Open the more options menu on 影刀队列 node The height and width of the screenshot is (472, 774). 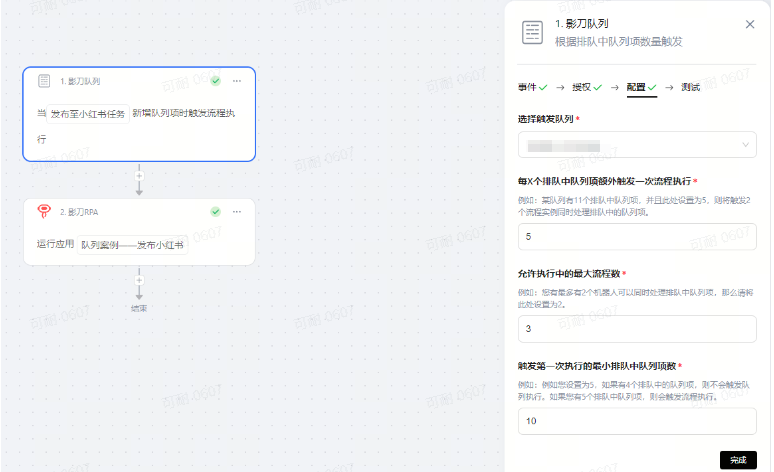click(x=237, y=81)
